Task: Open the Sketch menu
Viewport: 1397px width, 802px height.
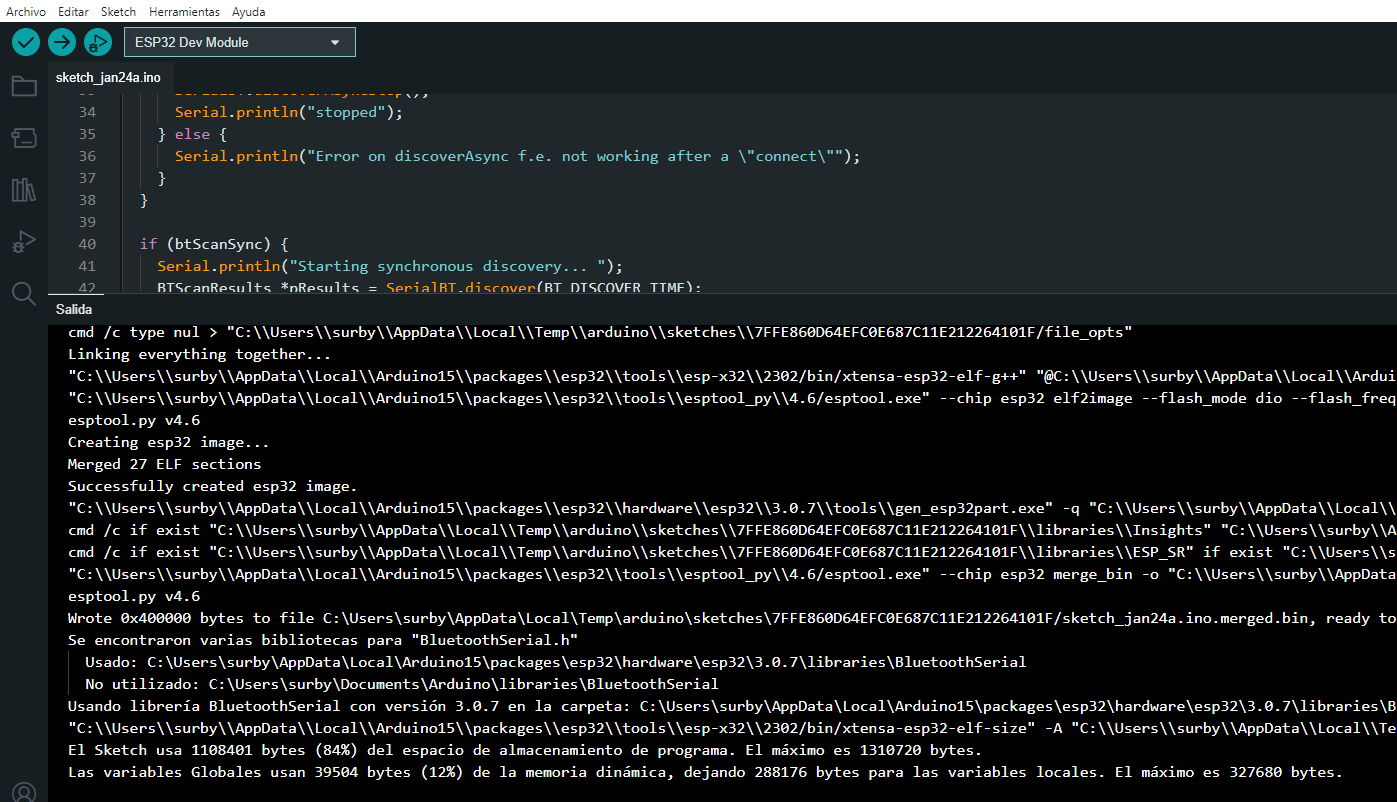Action: pyautogui.click(x=118, y=11)
